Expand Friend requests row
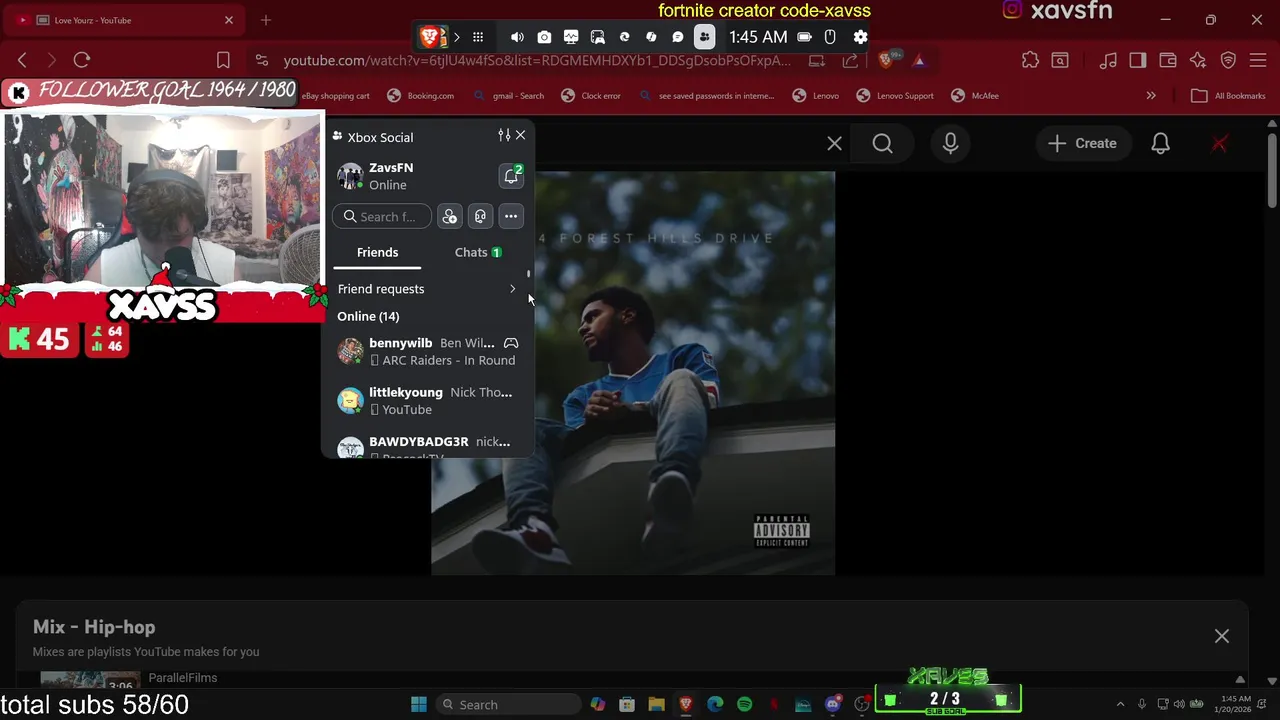The width and height of the screenshot is (1280, 720). 428,289
